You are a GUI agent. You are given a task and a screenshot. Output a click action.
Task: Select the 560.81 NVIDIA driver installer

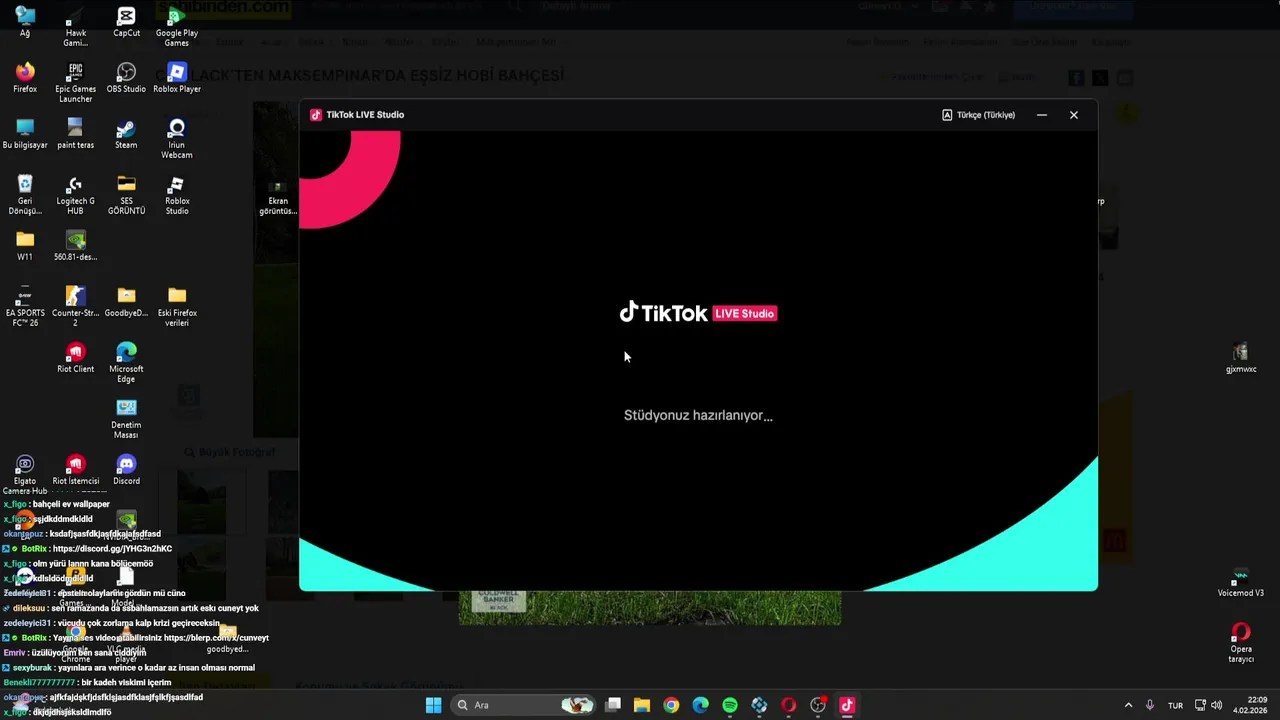tap(76, 246)
